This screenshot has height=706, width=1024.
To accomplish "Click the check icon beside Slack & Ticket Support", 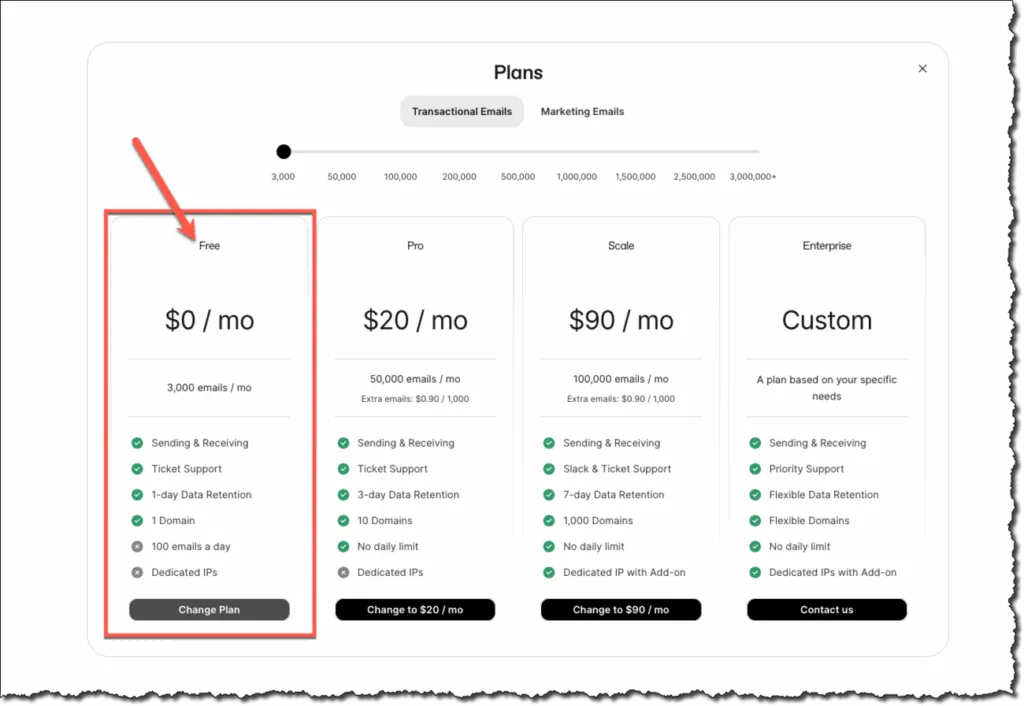I will point(549,469).
